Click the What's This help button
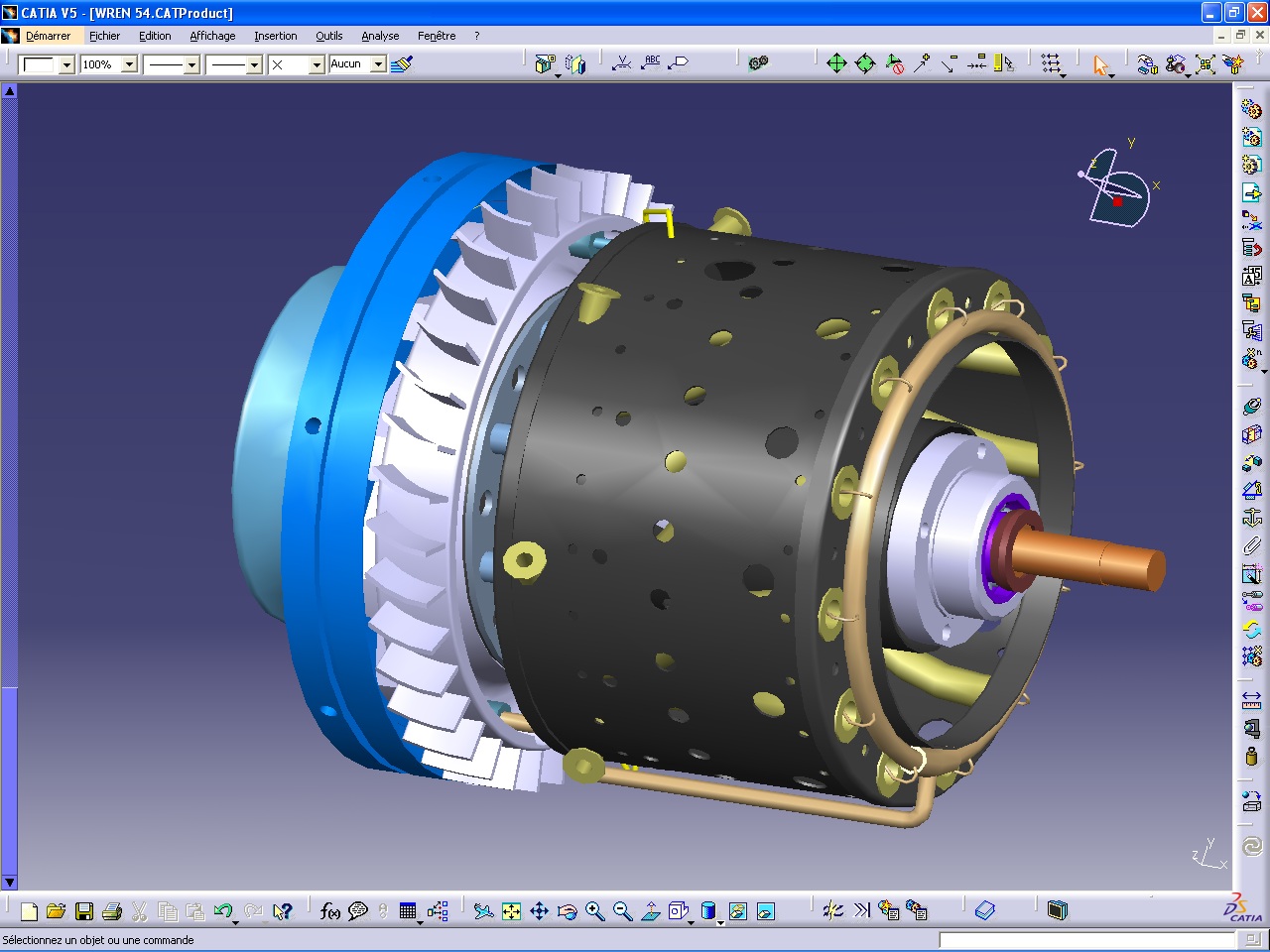The image size is (1270, 952). 285,909
